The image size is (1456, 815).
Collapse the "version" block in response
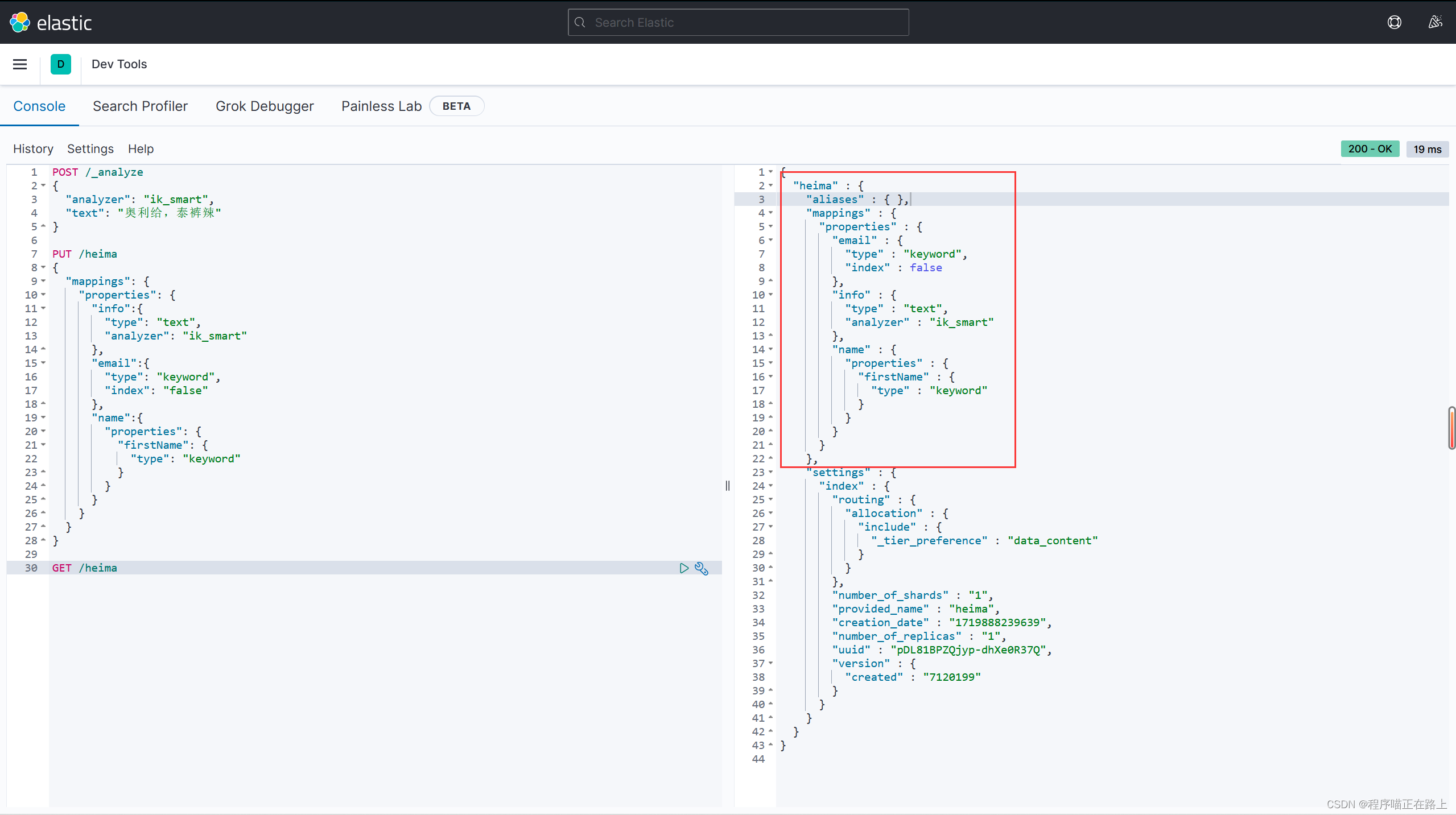coord(770,663)
